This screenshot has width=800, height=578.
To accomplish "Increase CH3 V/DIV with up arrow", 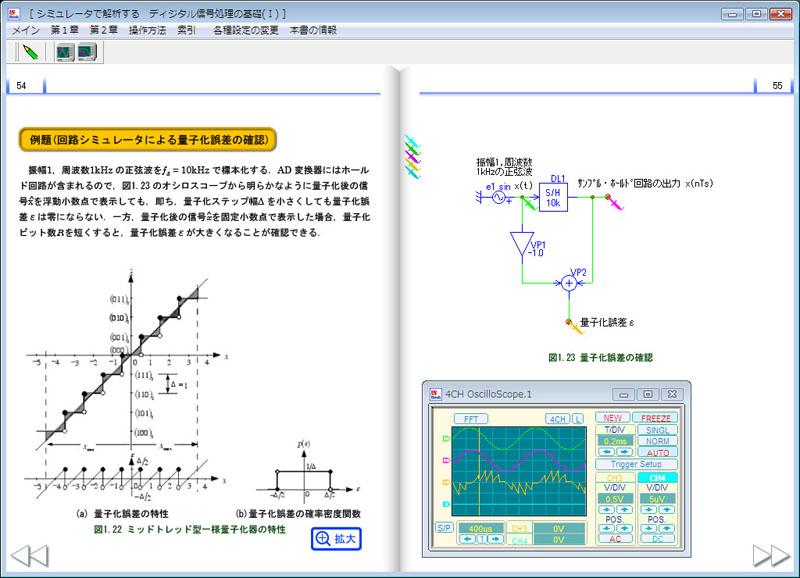I will 624,509.
